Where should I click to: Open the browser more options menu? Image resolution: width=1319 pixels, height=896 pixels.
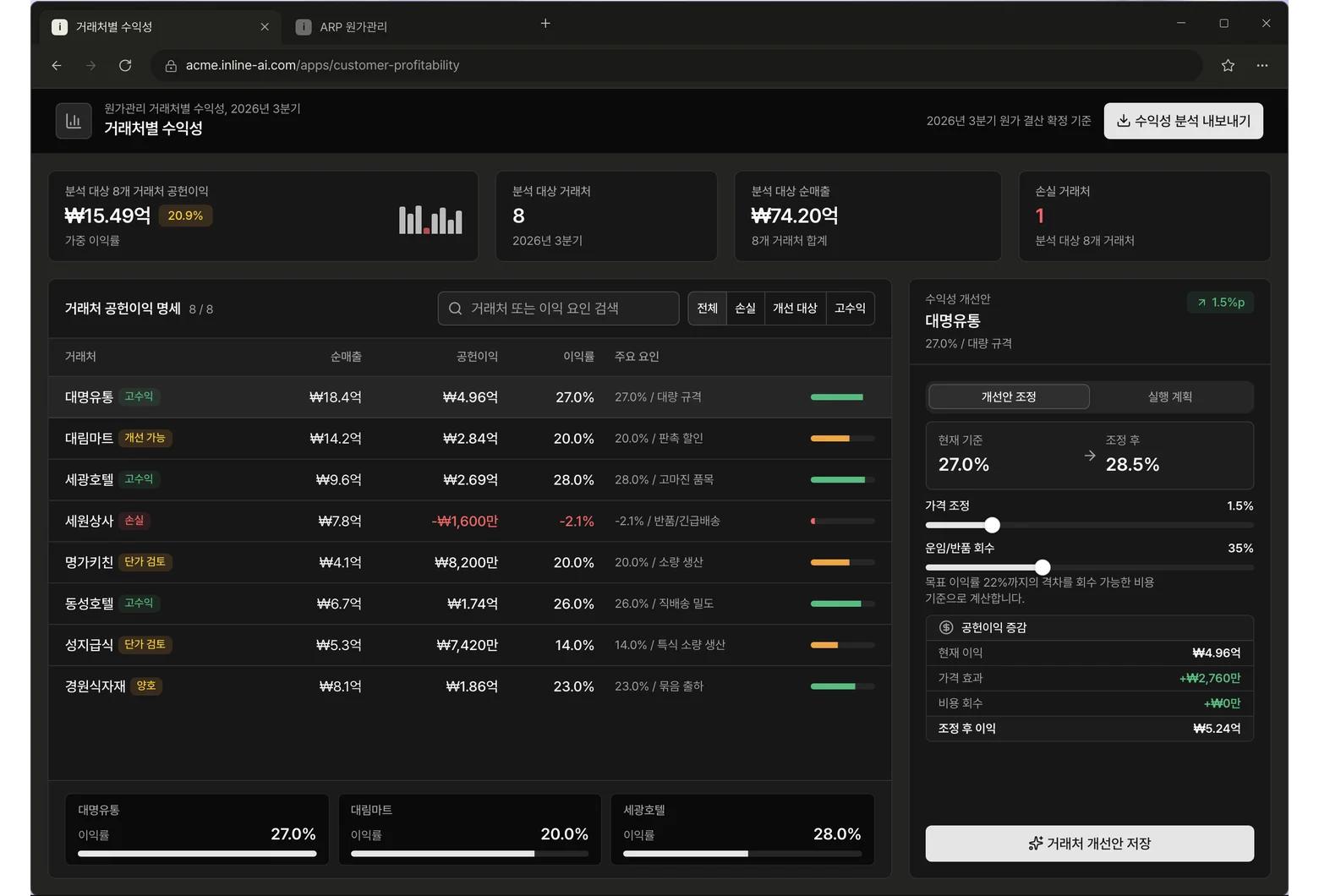(1262, 65)
